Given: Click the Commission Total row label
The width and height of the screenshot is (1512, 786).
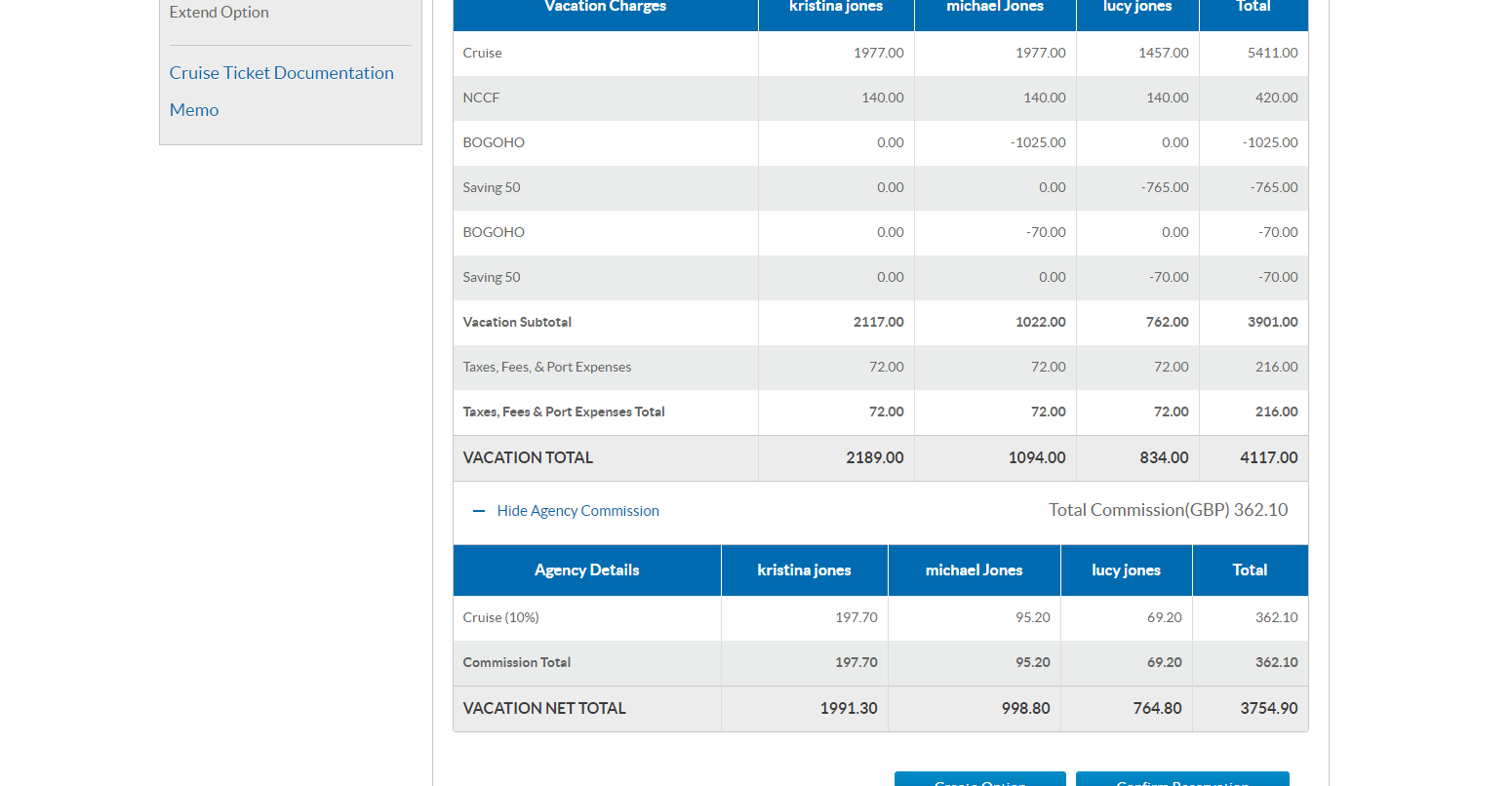Looking at the screenshot, I should point(517,663).
